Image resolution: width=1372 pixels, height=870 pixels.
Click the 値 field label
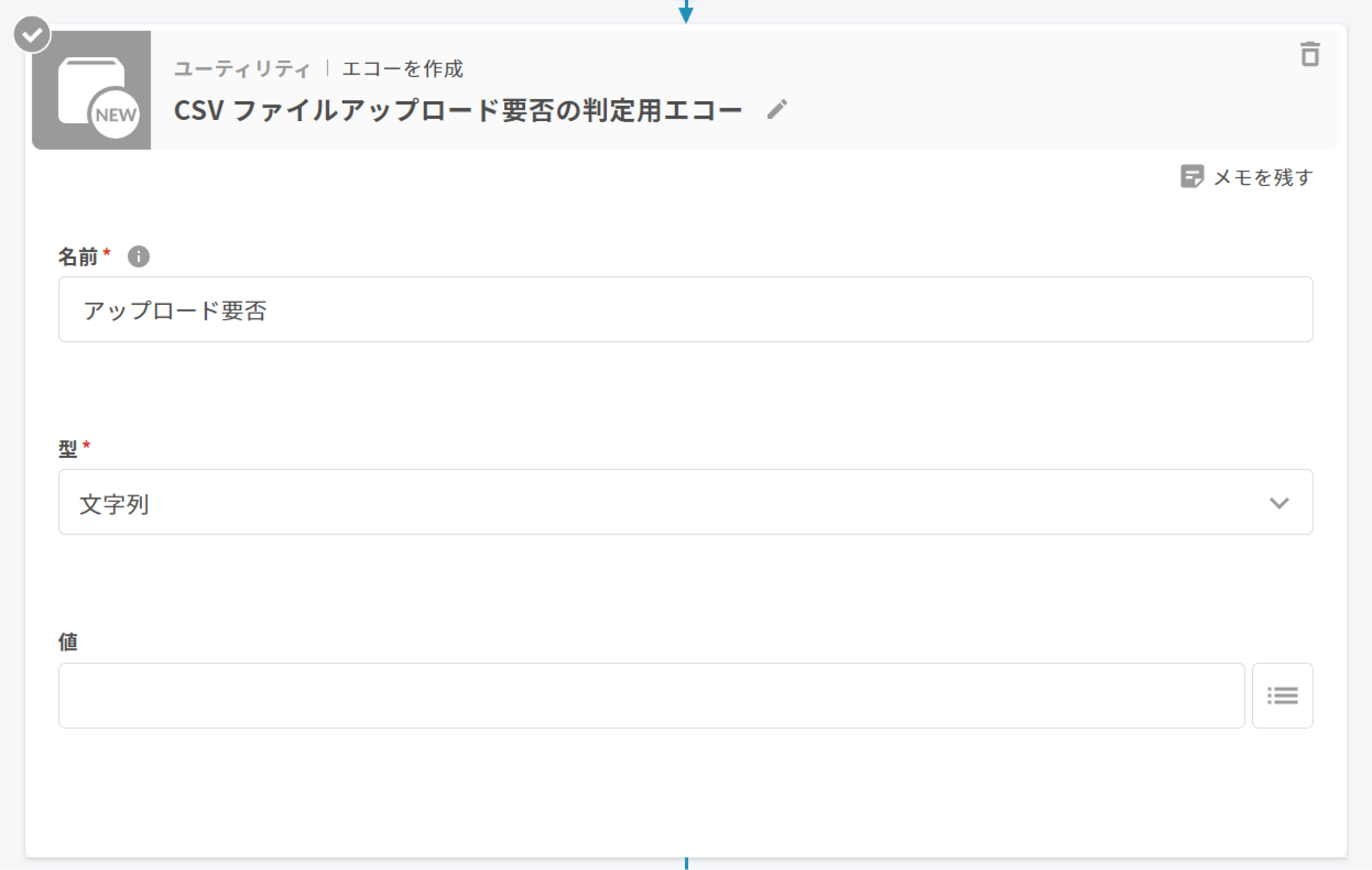coord(68,642)
